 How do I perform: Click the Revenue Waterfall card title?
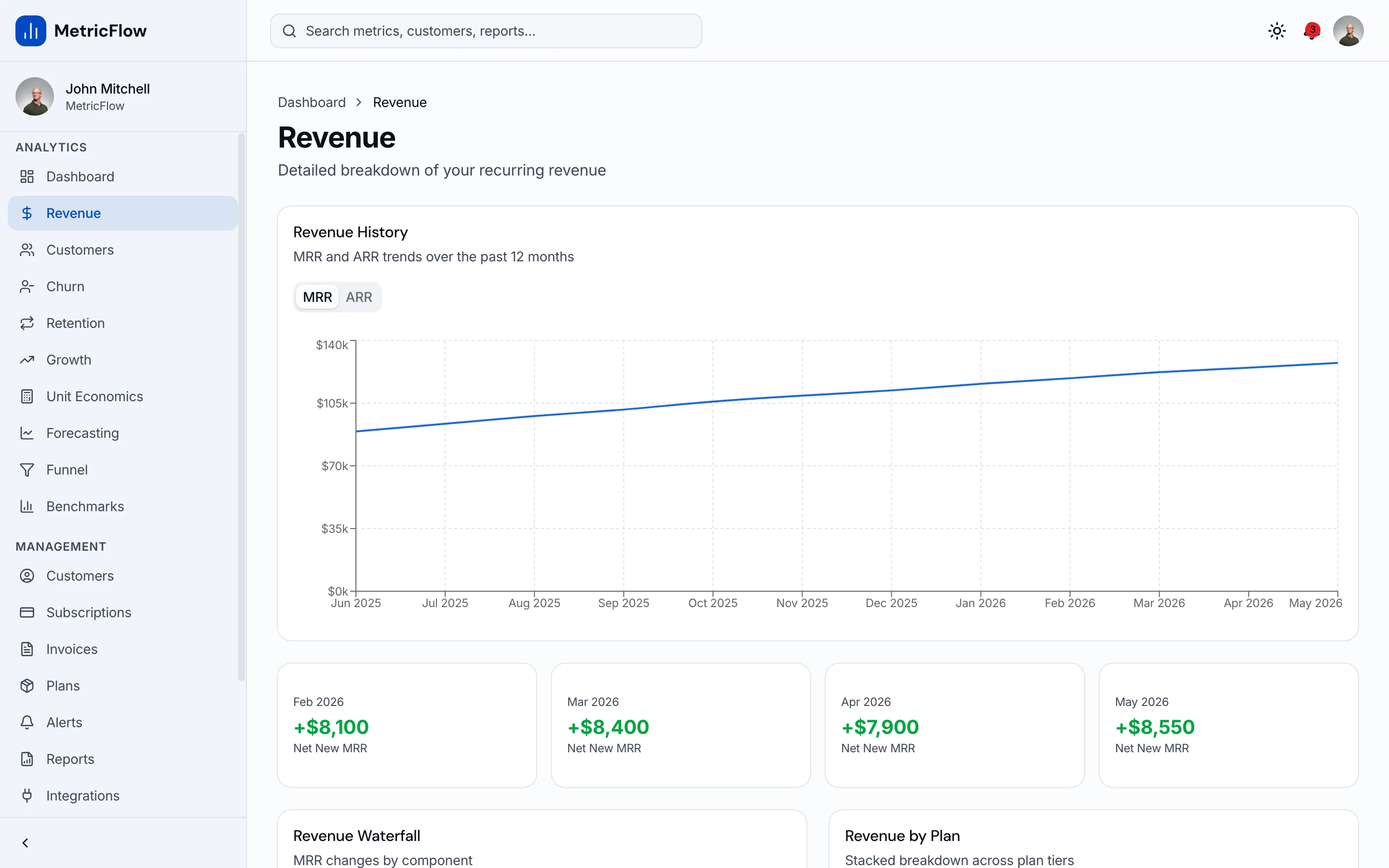(x=356, y=836)
